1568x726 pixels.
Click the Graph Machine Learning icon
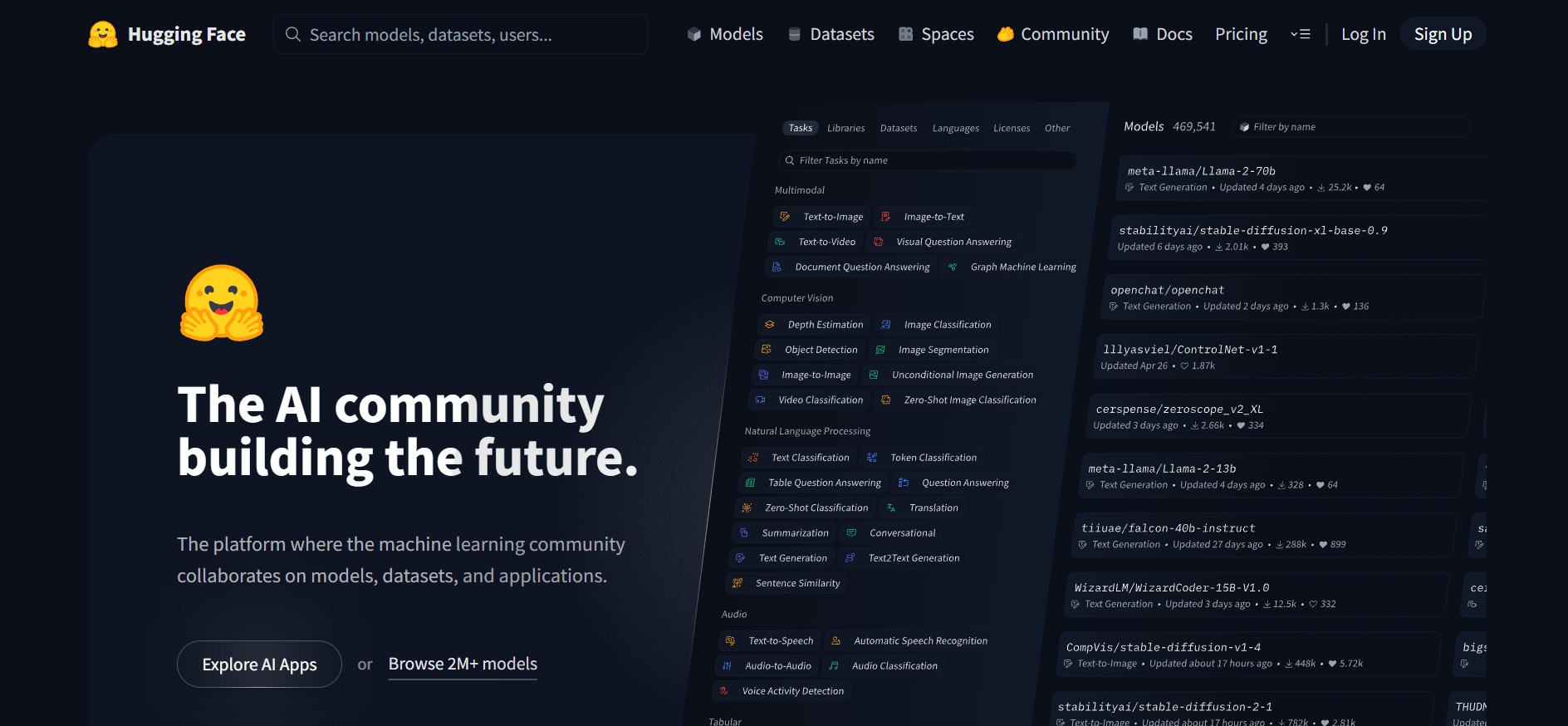[x=953, y=267]
